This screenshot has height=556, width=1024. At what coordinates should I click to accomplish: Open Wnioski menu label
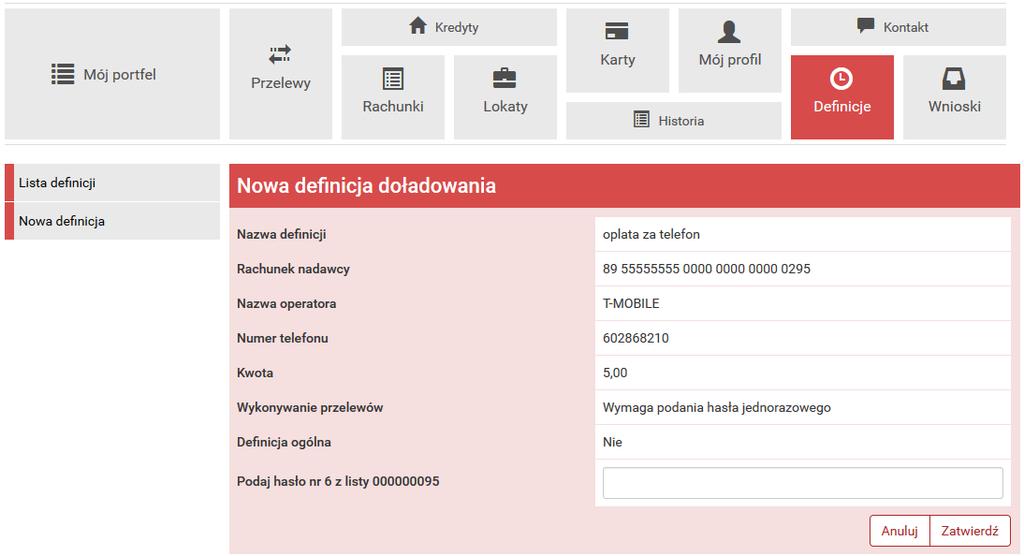pos(955,106)
